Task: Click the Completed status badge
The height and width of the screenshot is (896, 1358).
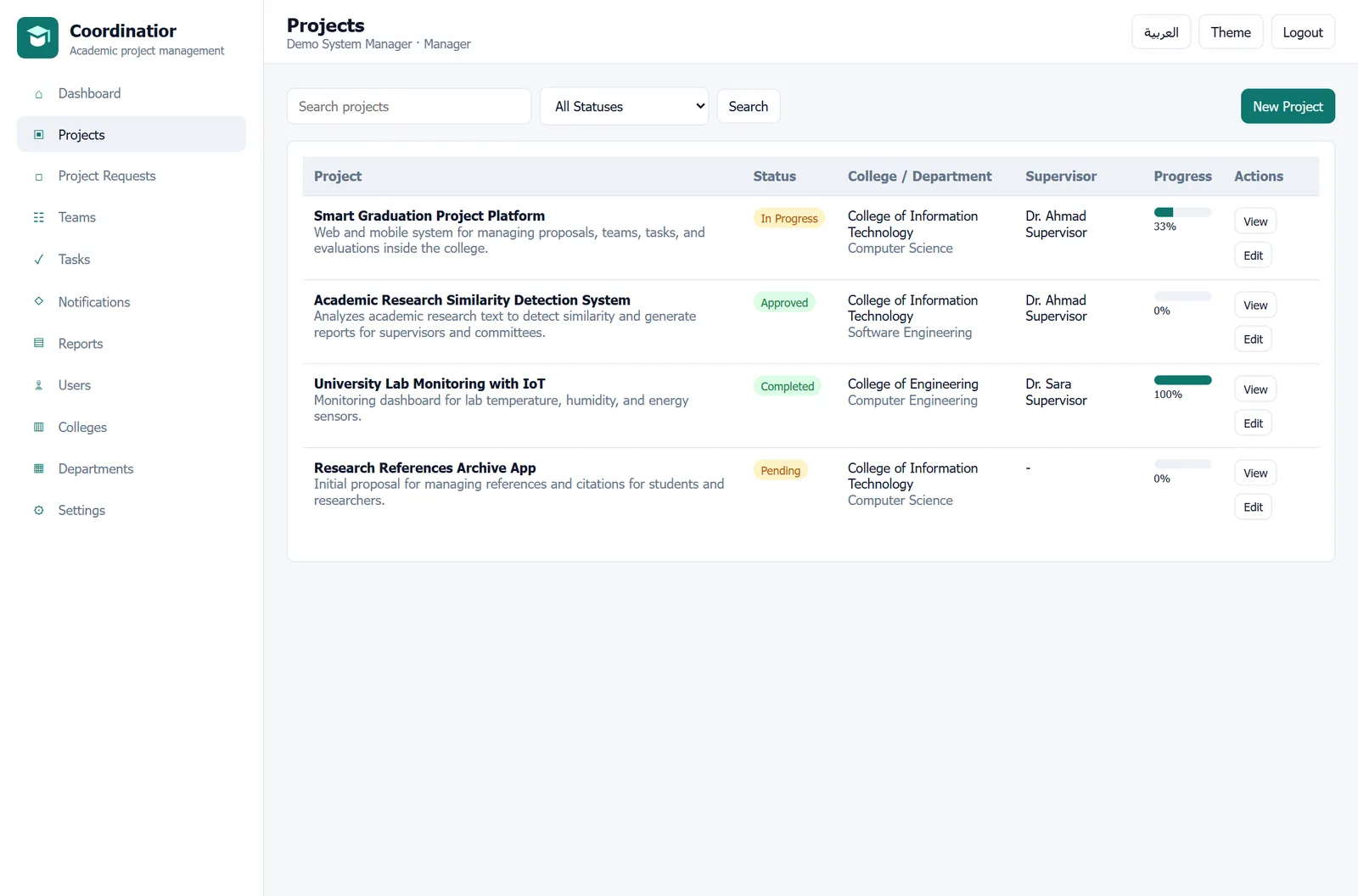Action: point(787,386)
